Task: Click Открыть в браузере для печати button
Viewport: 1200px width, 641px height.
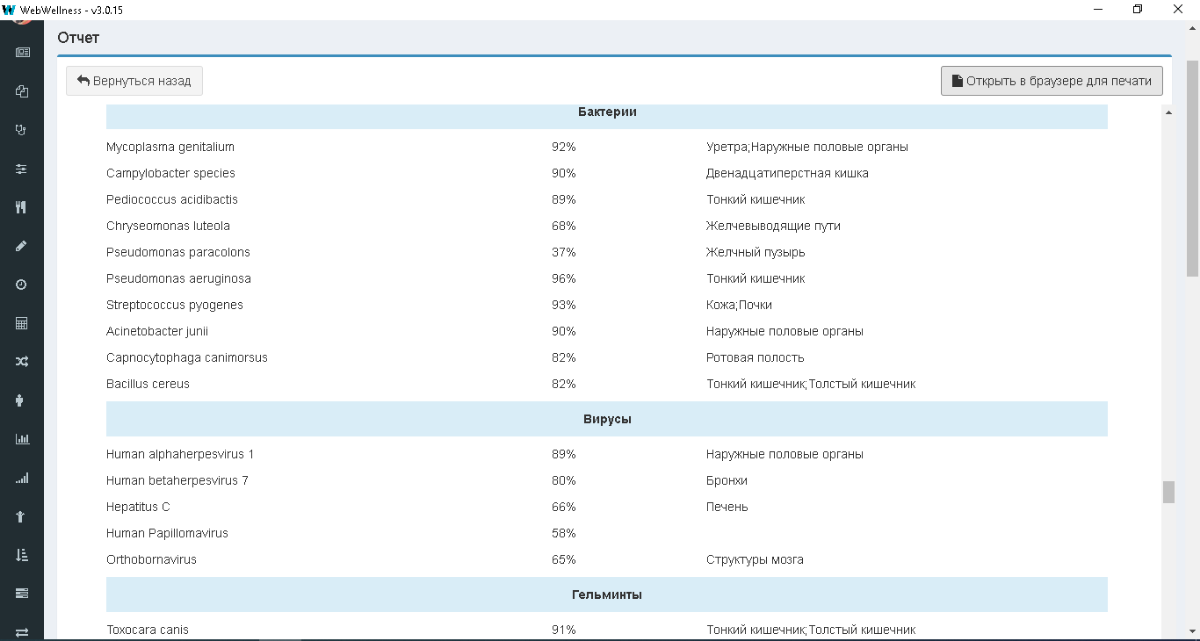Action: click(x=1052, y=81)
